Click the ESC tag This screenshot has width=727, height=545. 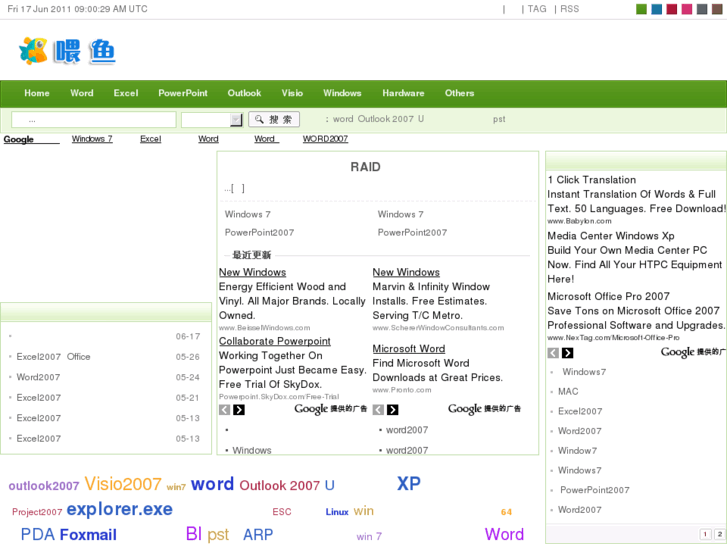click(x=282, y=512)
